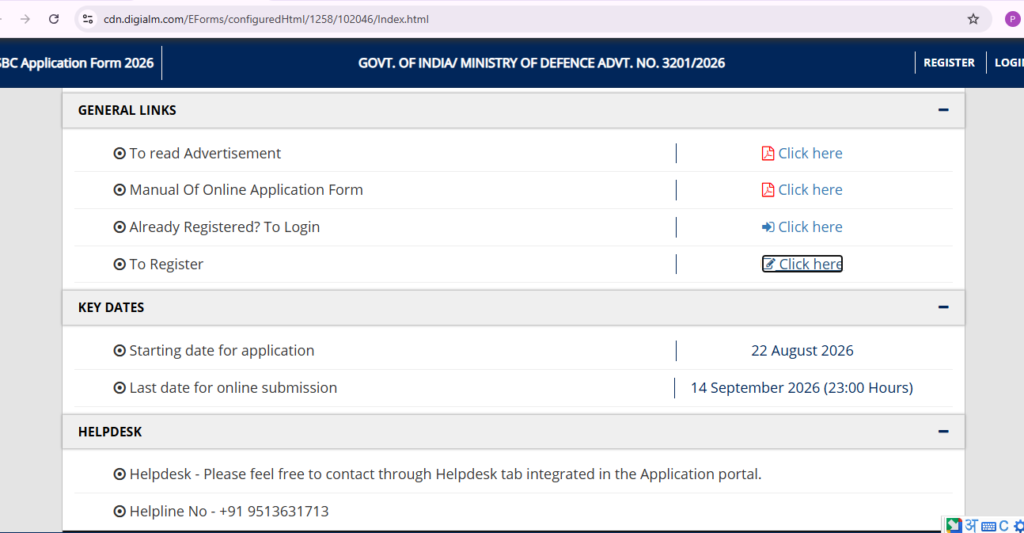1024x533 pixels.
Task: Click the Already Registered? To Login label
Action: pos(225,227)
